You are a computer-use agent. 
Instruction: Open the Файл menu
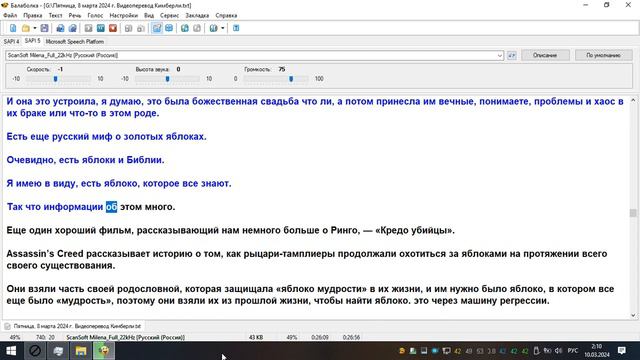pos(10,16)
